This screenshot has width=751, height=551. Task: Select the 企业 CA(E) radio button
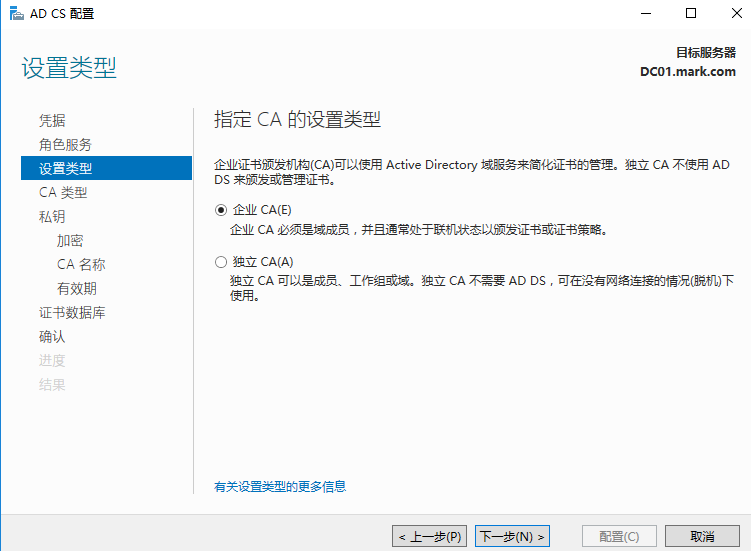coord(221,210)
